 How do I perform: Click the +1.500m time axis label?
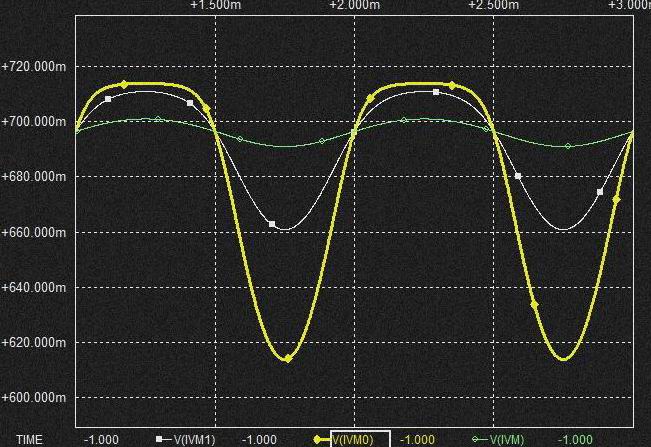(215, 6)
